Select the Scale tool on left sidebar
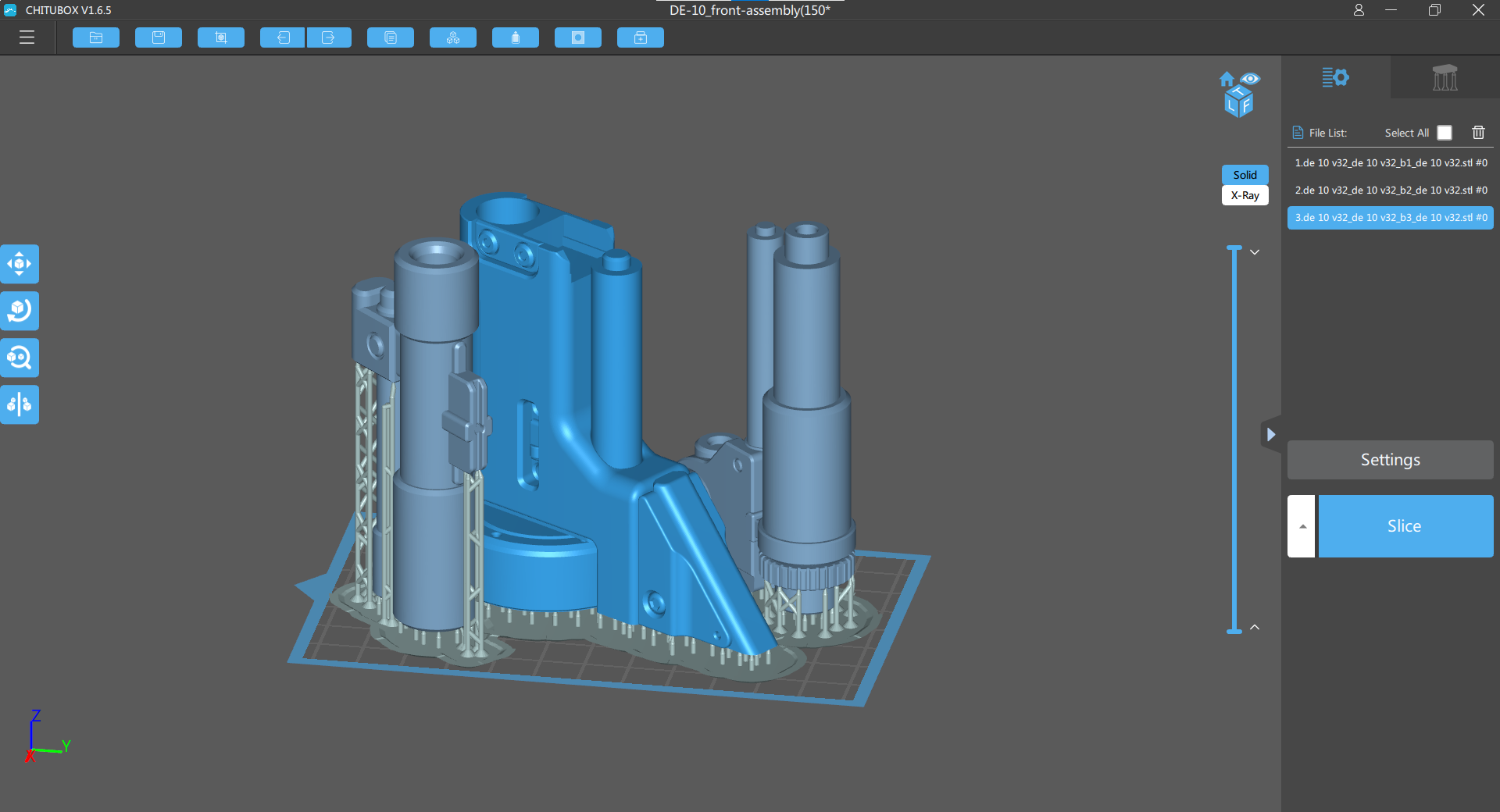The width and height of the screenshot is (1500, 812). pos(20,358)
